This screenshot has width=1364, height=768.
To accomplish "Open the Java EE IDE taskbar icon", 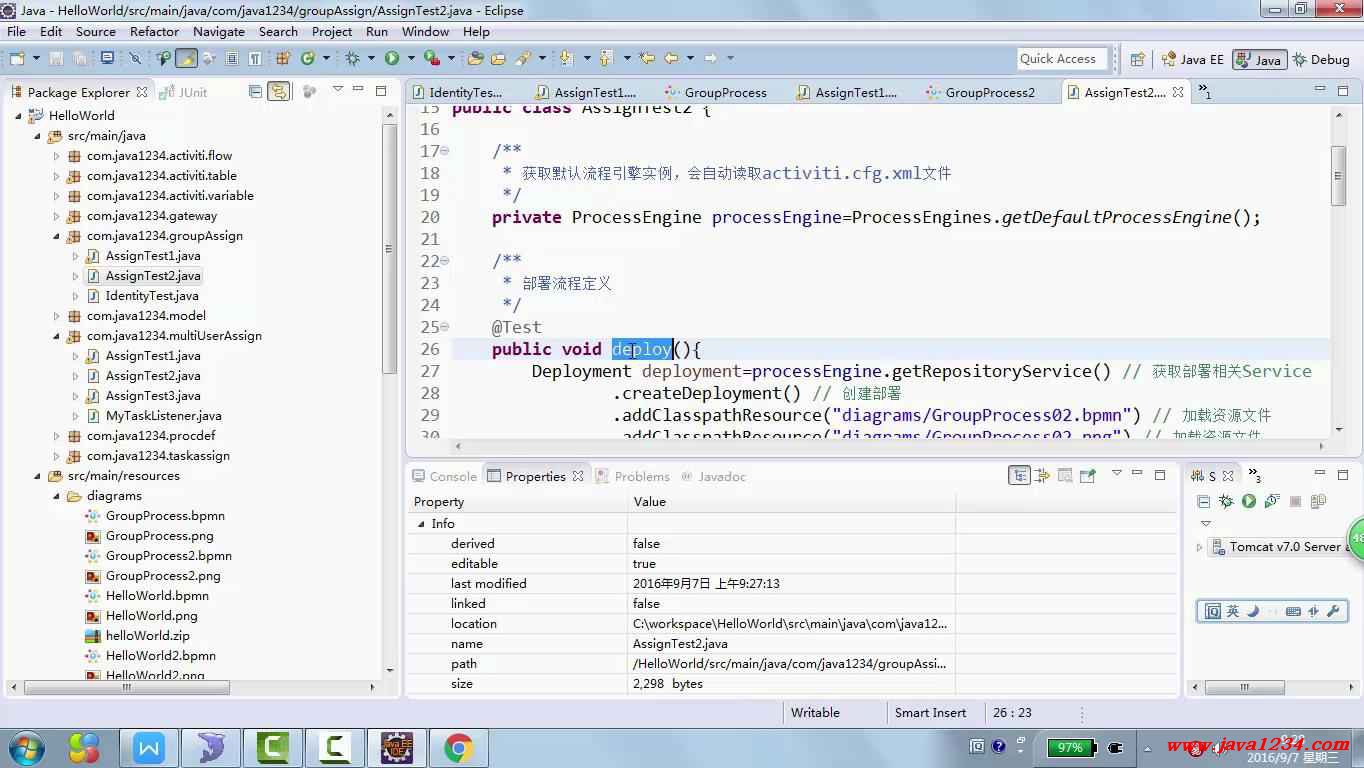I will click(397, 747).
